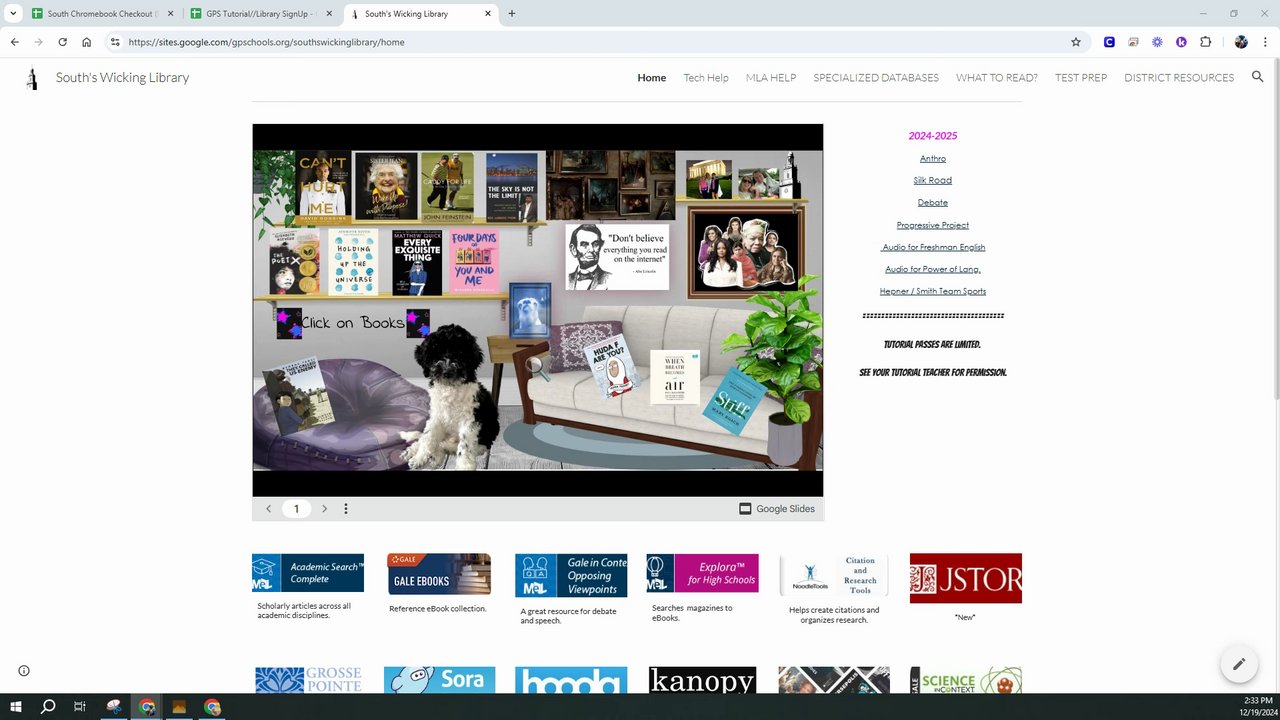Click the edit pencil floating button
This screenshot has width=1280, height=720.
1238,664
